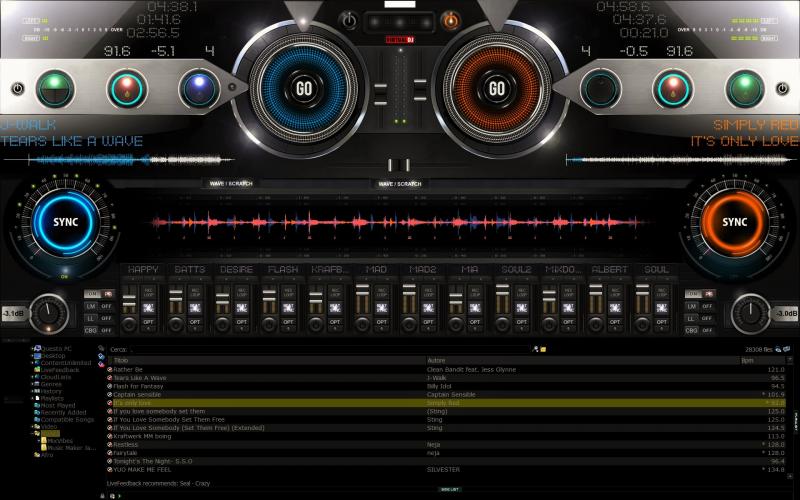The width and height of the screenshot is (800, 500).
Task: Sort the song list by Titolo column
Action: (x=122, y=360)
